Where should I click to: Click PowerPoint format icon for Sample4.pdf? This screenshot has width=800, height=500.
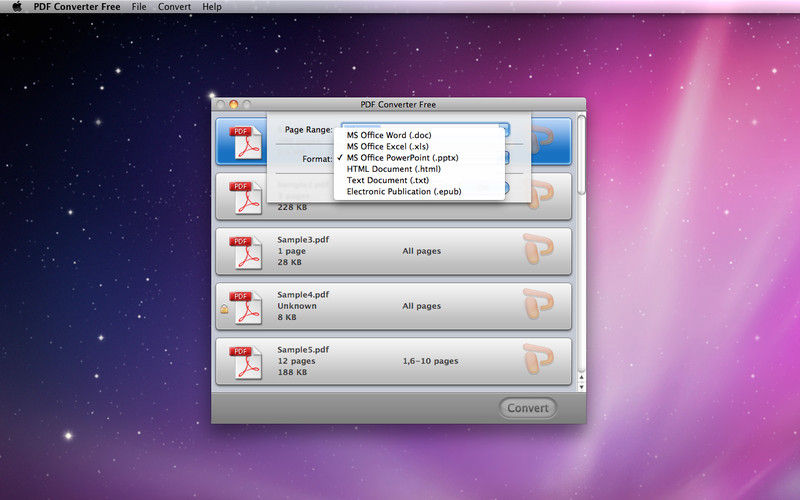pyautogui.click(x=538, y=304)
